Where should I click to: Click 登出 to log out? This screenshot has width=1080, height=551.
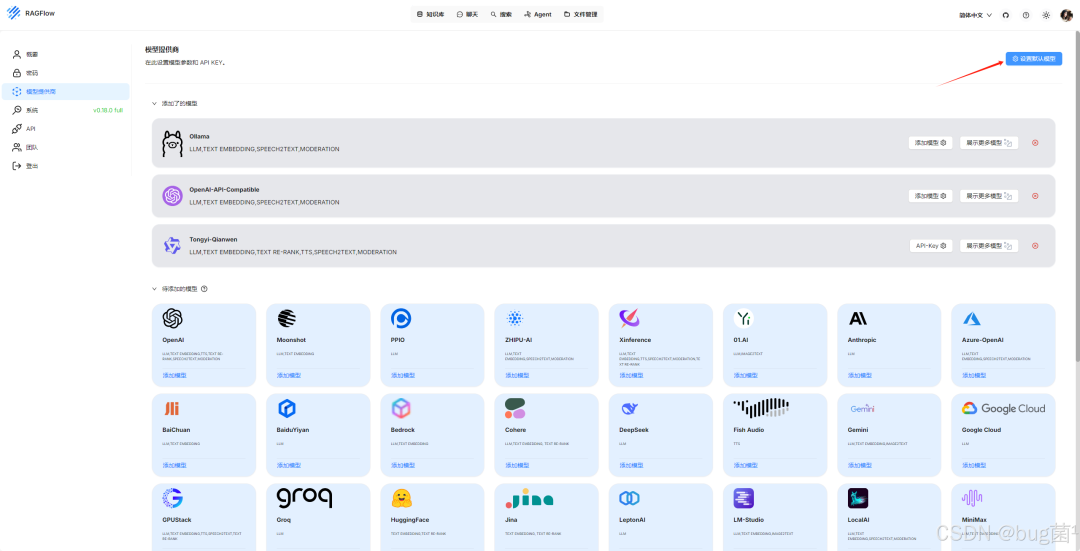[x=65, y=166]
